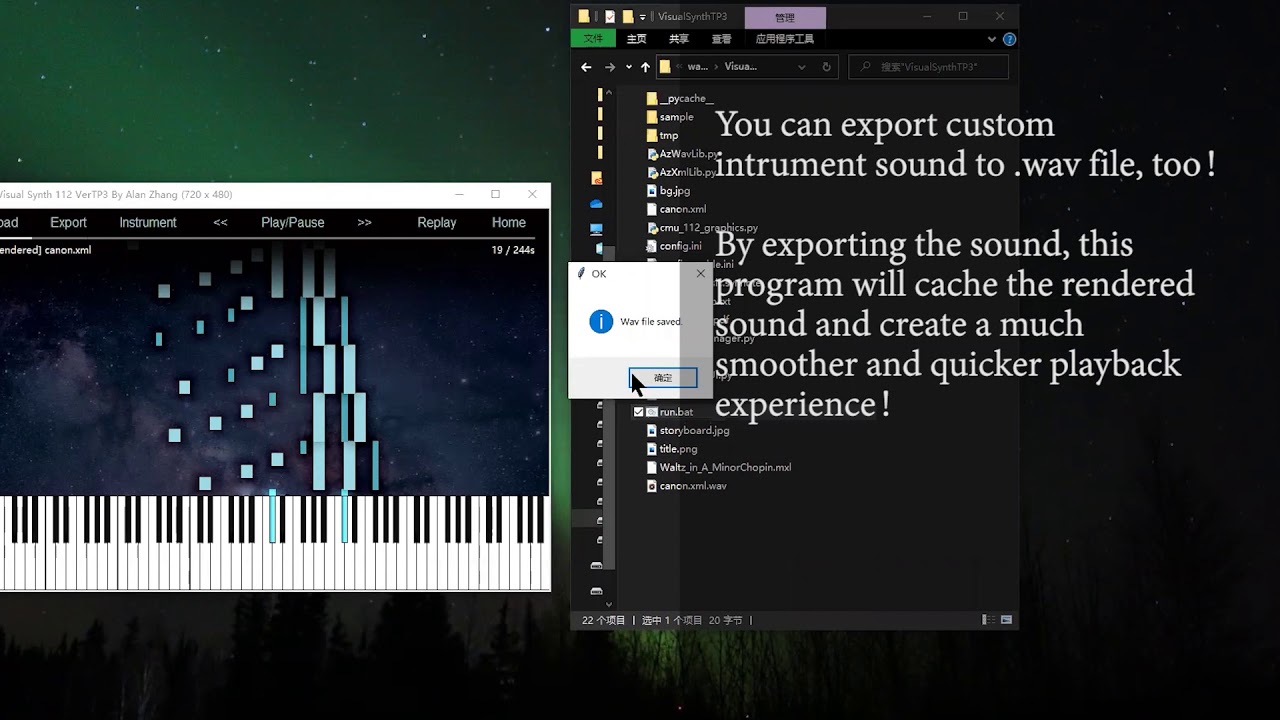Image resolution: width=1280 pixels, height=720 pixels.
Task: Switch to the 查看 ribbon tab
Action: point(721,39)
